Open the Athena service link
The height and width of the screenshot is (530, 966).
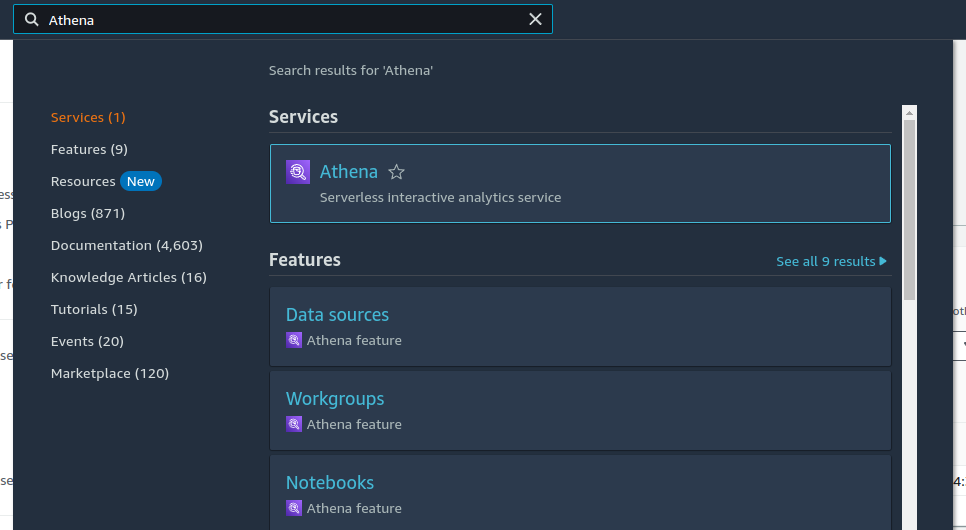point(348,172)
